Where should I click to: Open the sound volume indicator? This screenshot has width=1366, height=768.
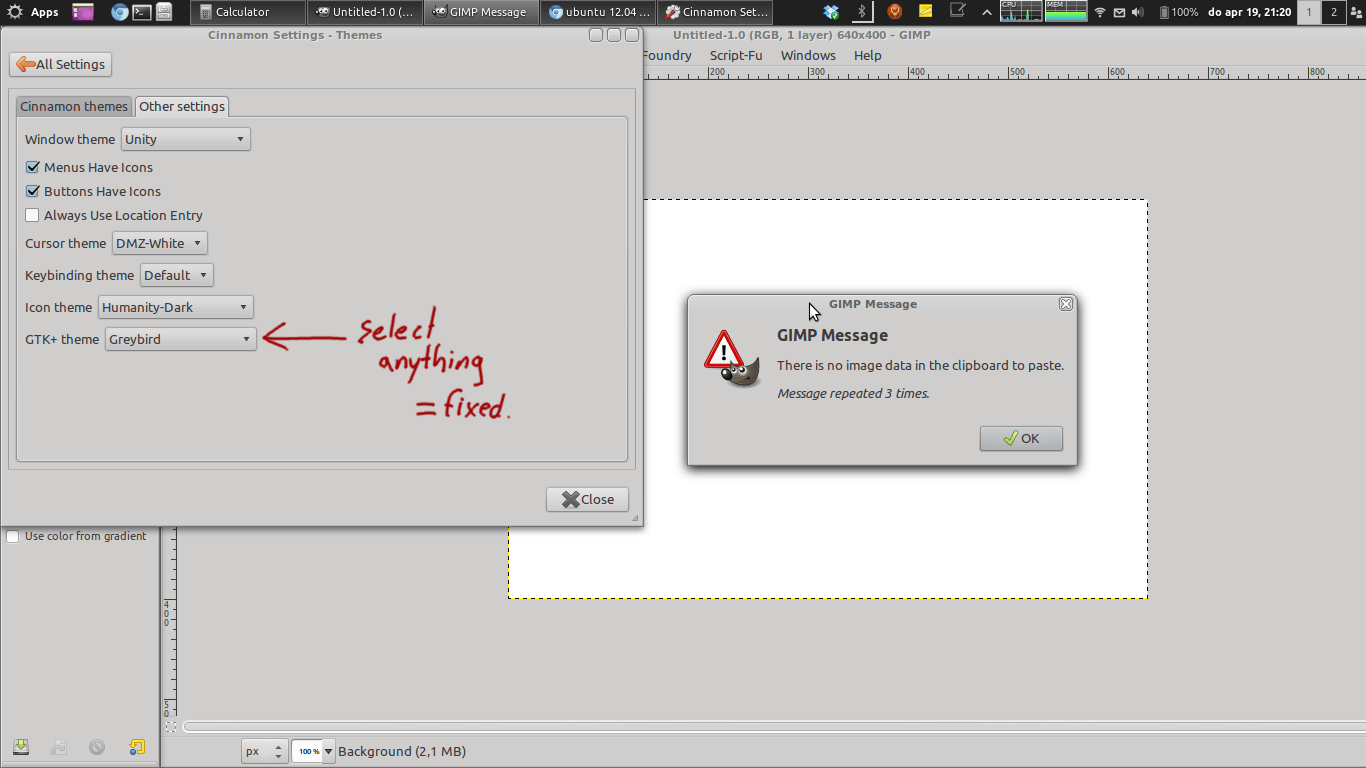[x=1138, y=12]
